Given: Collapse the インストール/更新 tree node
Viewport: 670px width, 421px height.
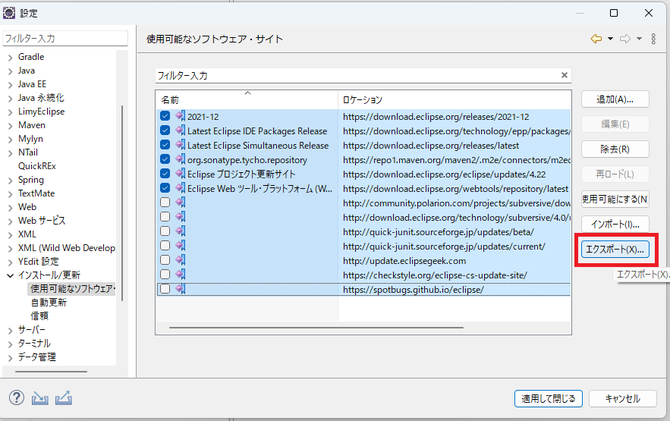Looking at the screenshot, I should tap(10, 276).
